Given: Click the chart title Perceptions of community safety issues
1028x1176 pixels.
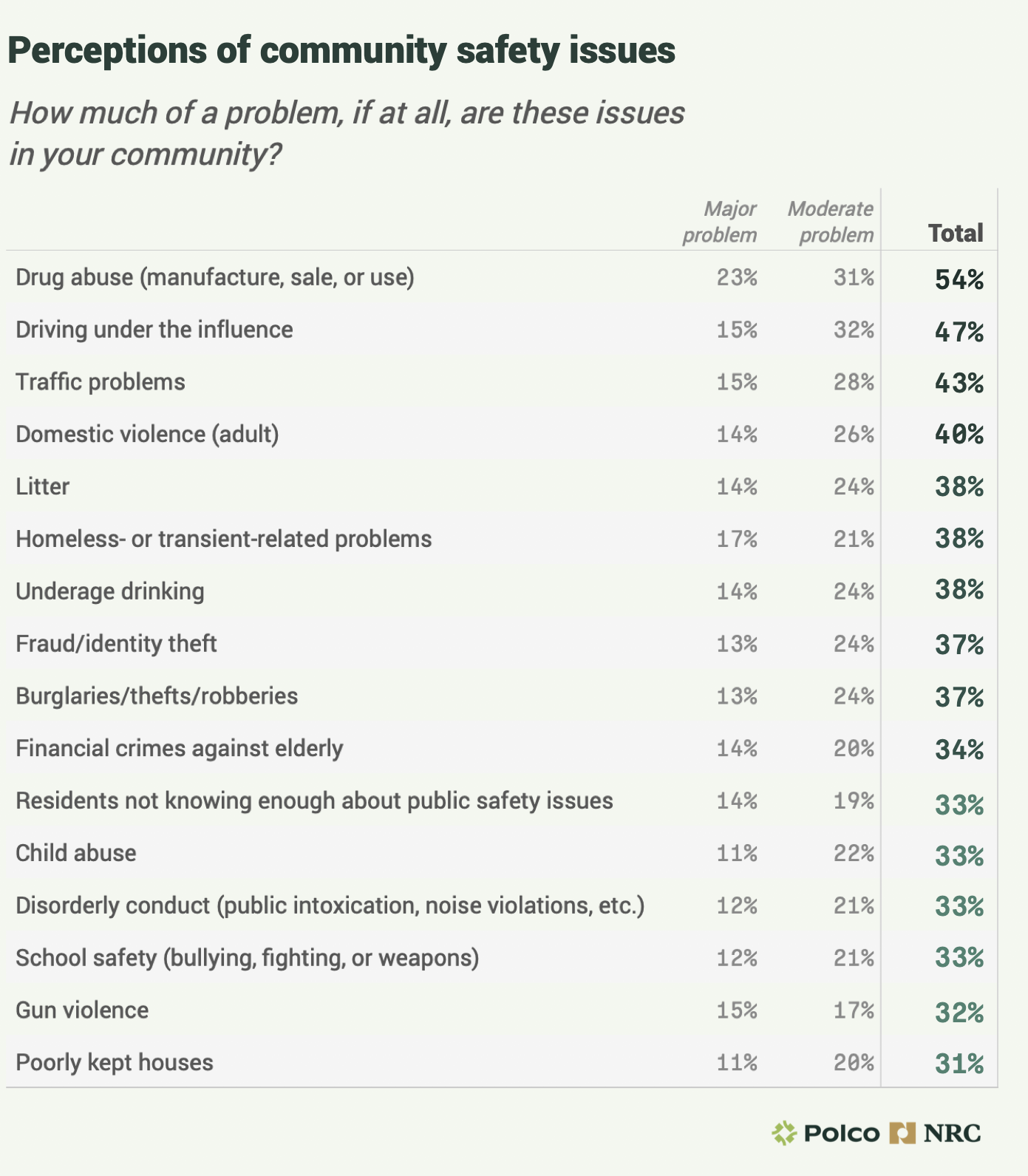Looking at the screenshot, I should point(341,51).
